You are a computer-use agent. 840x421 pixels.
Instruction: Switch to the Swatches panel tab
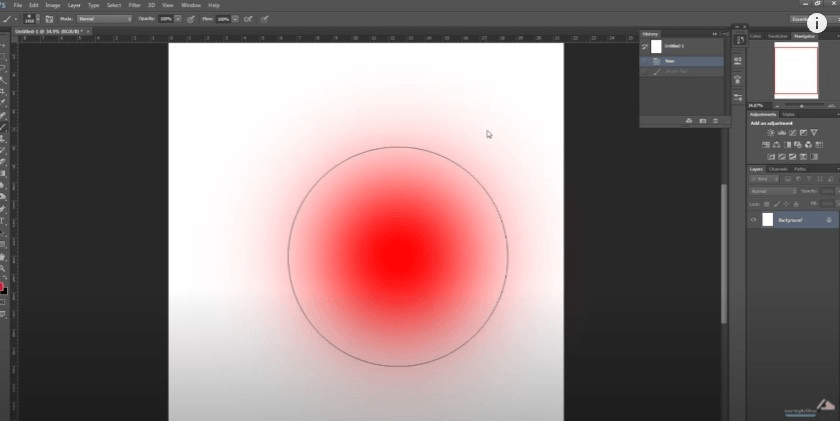779,36
